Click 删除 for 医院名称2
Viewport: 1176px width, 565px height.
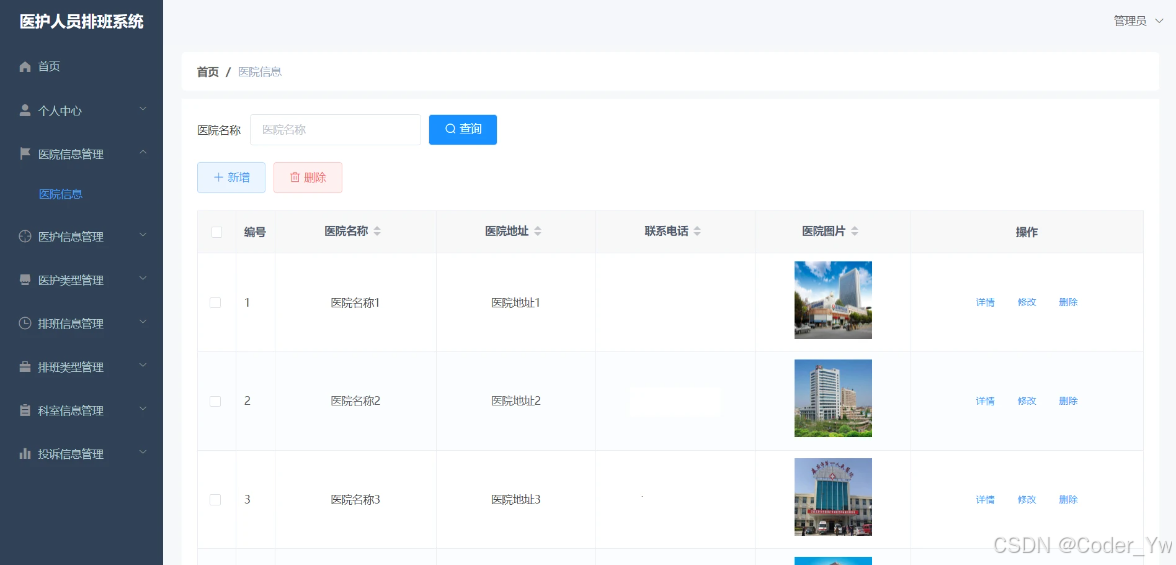point(1068,401)
